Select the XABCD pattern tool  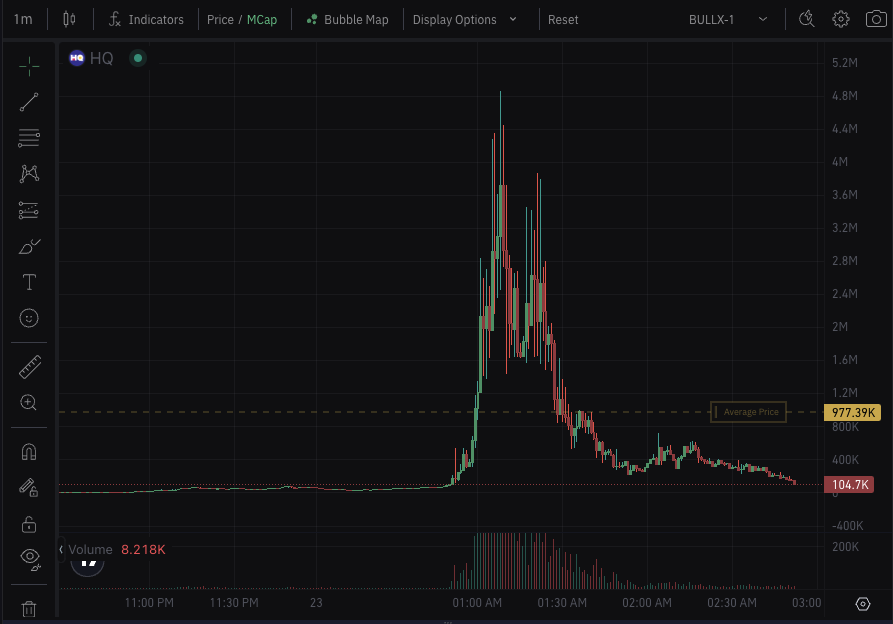(x=29, y=174)
